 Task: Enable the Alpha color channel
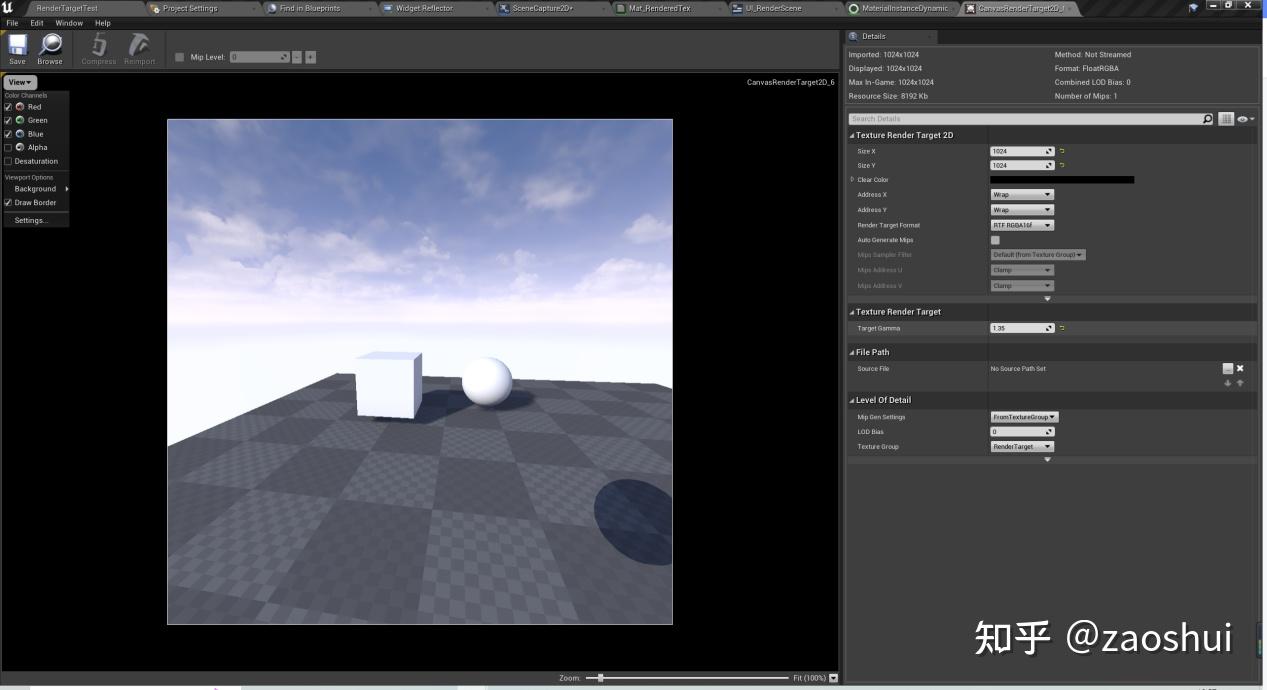tap(9, 147)
